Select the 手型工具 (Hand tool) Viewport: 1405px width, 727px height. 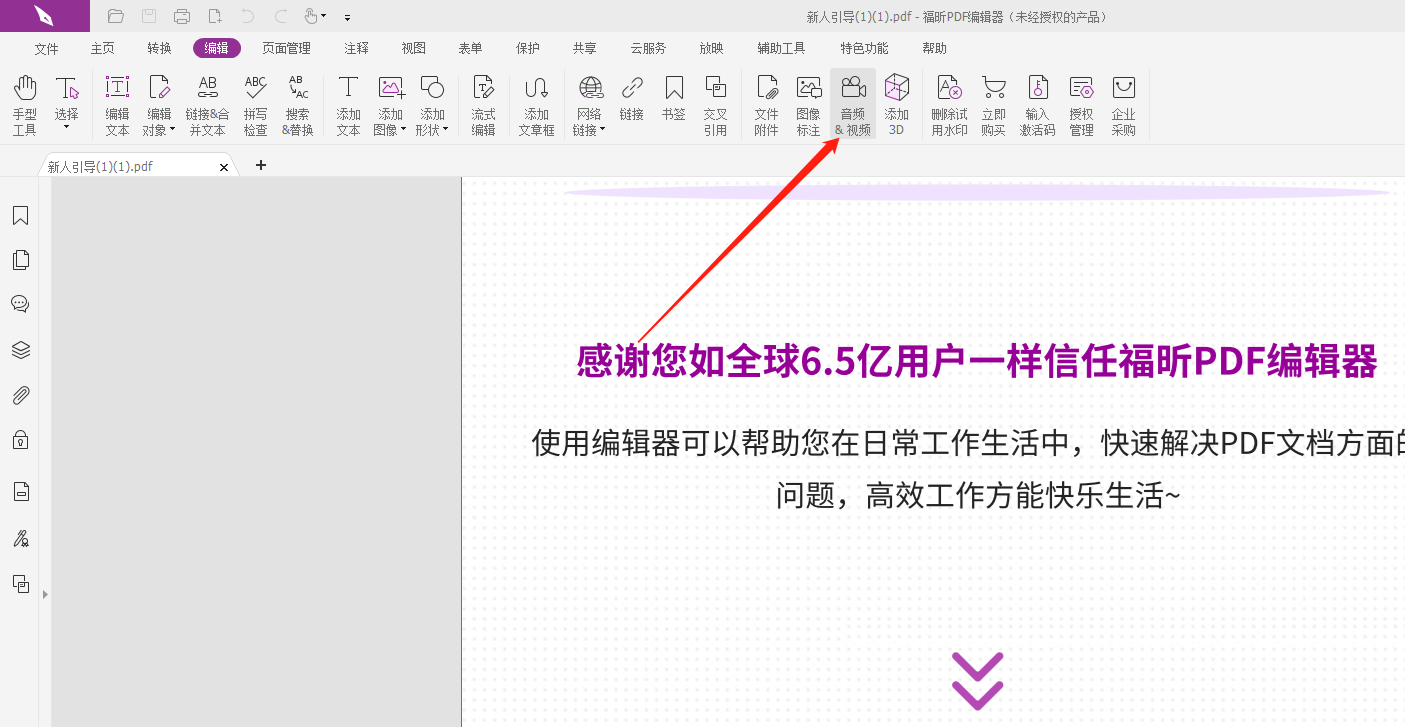tap(24, 105)
